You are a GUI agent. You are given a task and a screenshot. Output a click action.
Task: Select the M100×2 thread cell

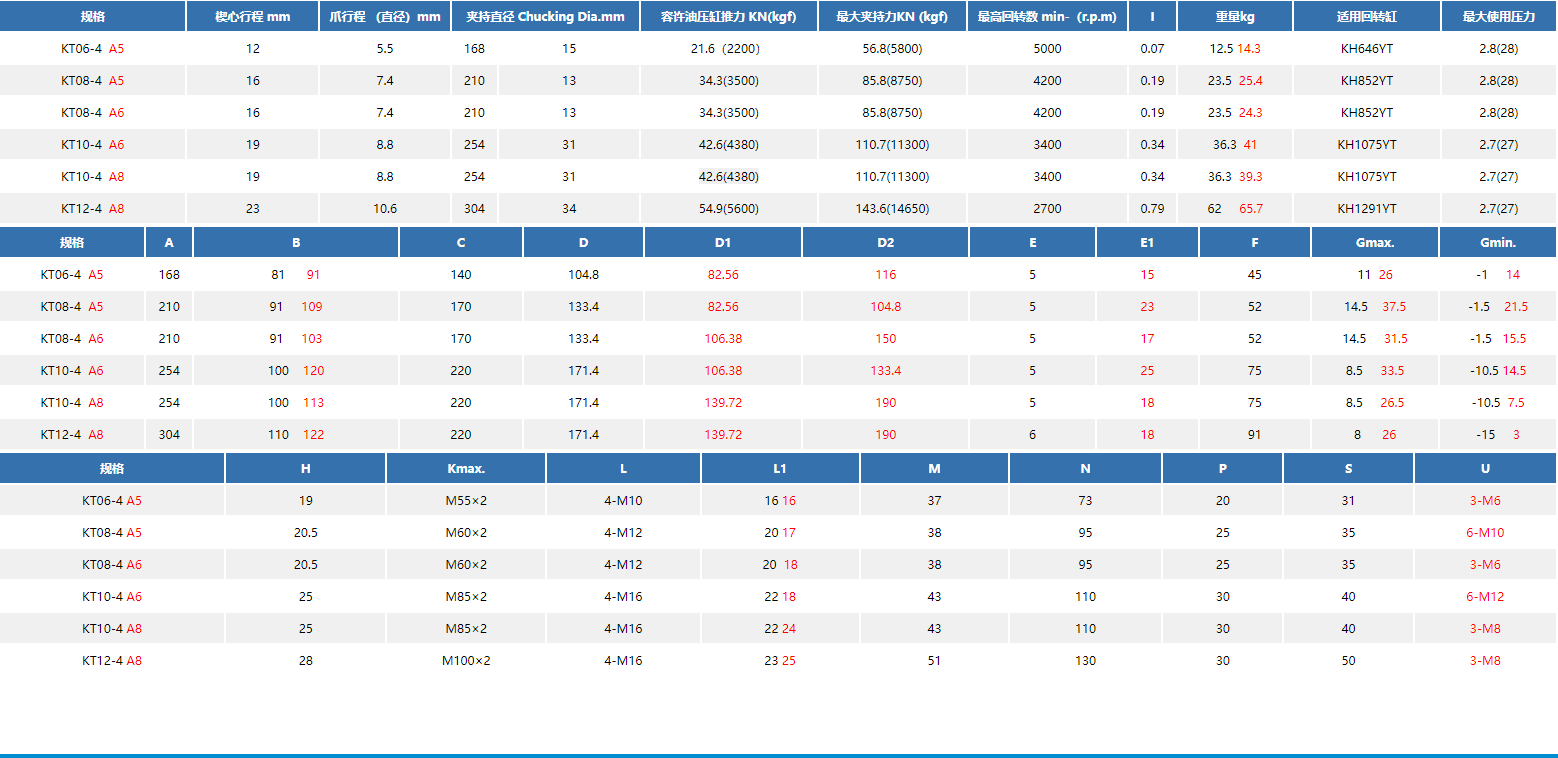click(x=466, y=661)
